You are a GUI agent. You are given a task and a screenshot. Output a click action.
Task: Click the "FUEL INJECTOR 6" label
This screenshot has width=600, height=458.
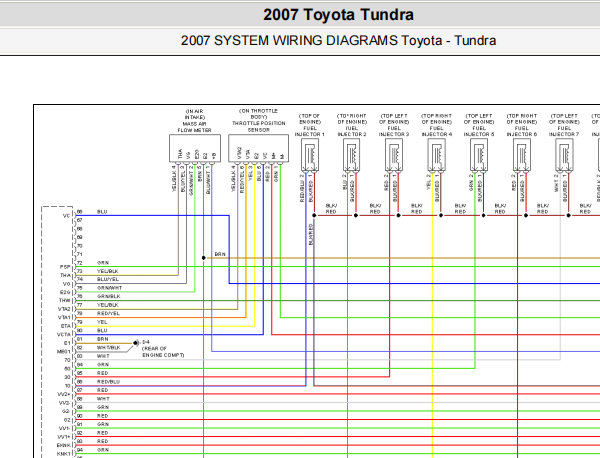pyautogui.click(x=522, y=131)
